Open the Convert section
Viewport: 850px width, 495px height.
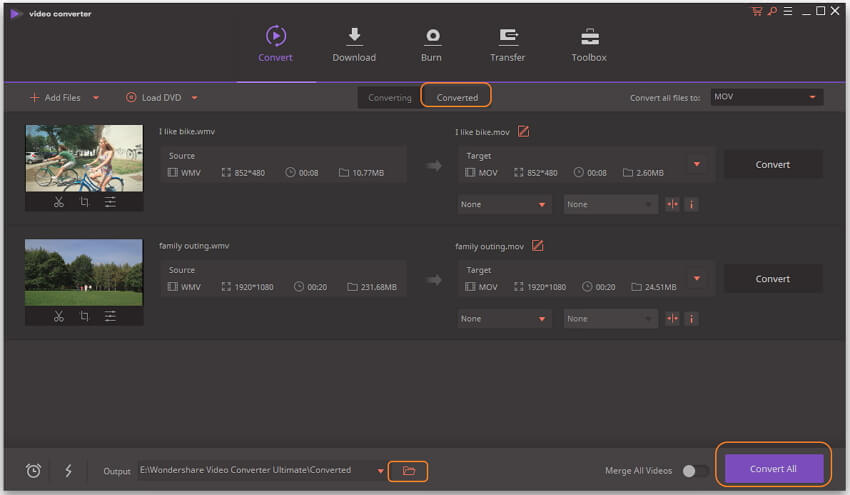pyautogui.click(x=275, y=44)
